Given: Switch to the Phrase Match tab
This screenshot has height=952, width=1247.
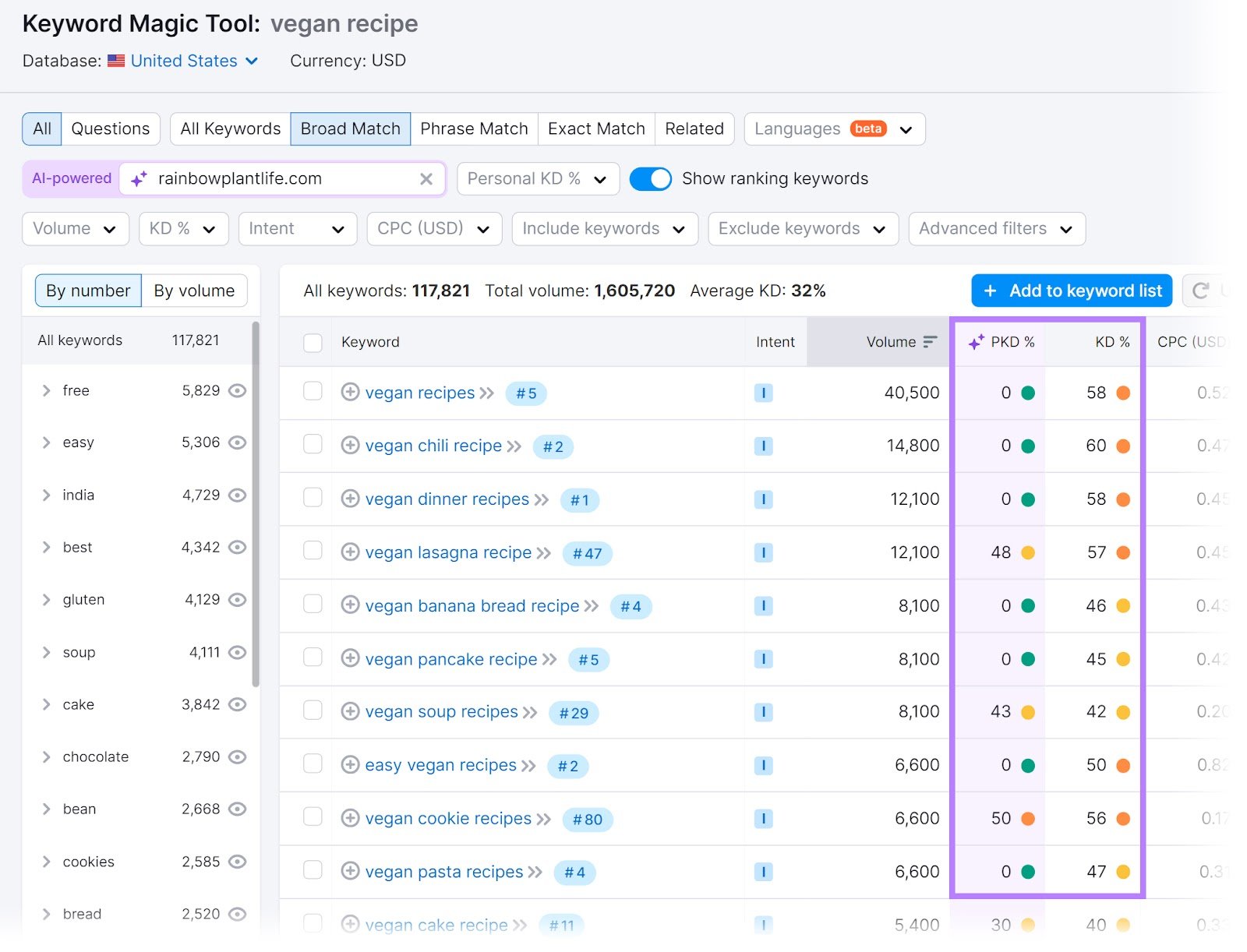Looking at the screenshot, I should [x=474, y=129].
